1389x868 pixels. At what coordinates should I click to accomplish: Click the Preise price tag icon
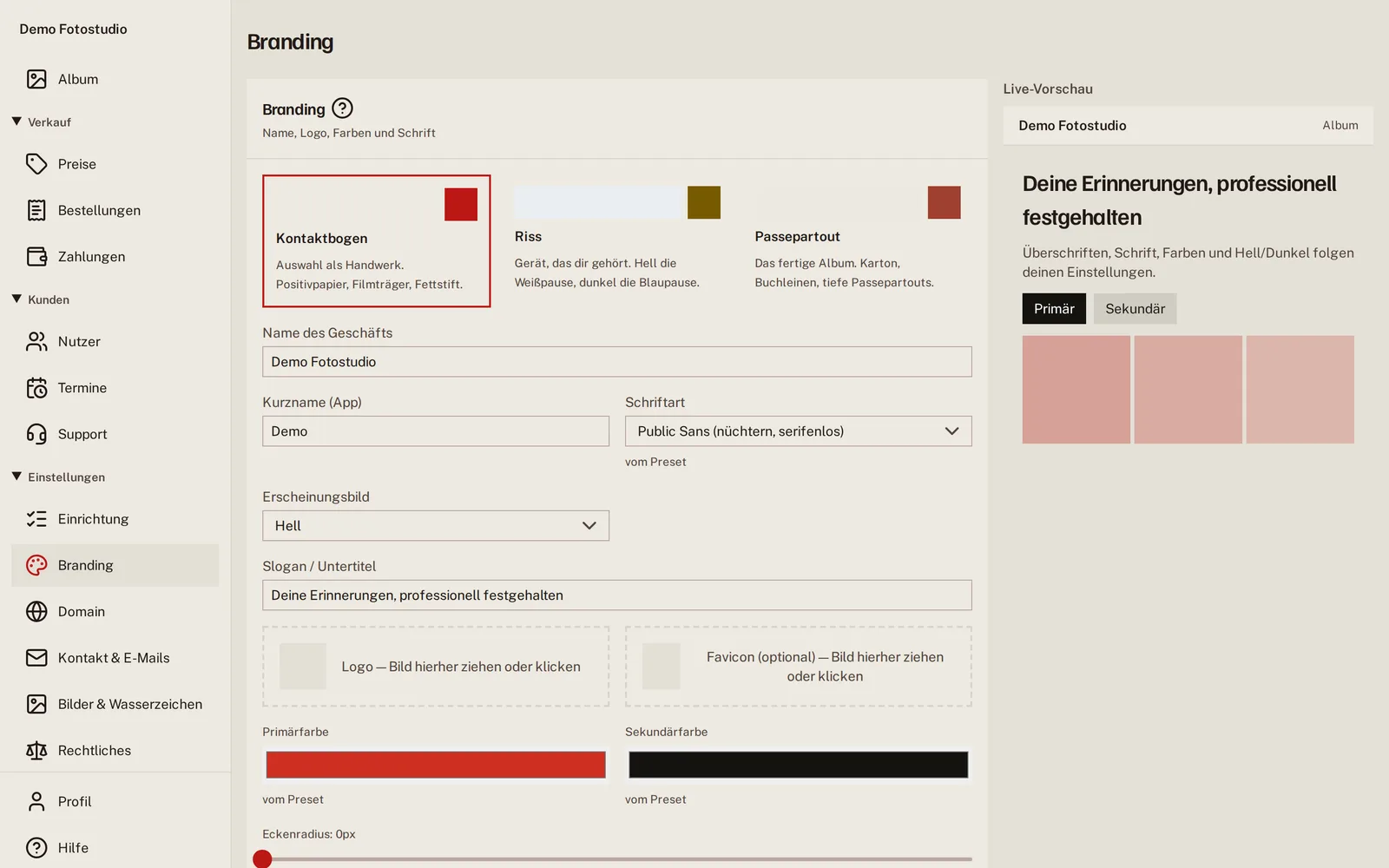click(36, 164)
